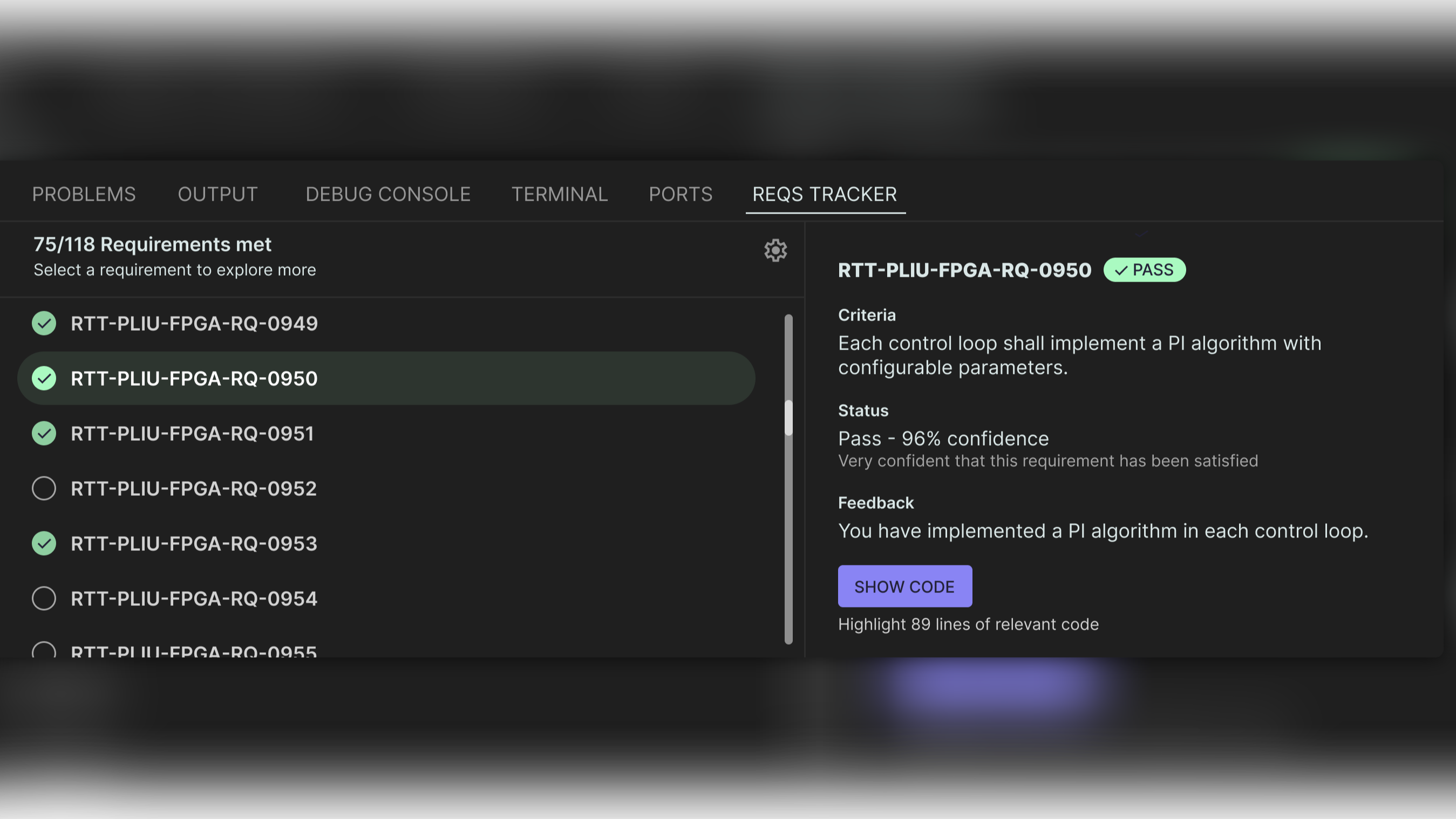Click the REQS TRACKER tab
1456x819 pixels.
point(824,194)
